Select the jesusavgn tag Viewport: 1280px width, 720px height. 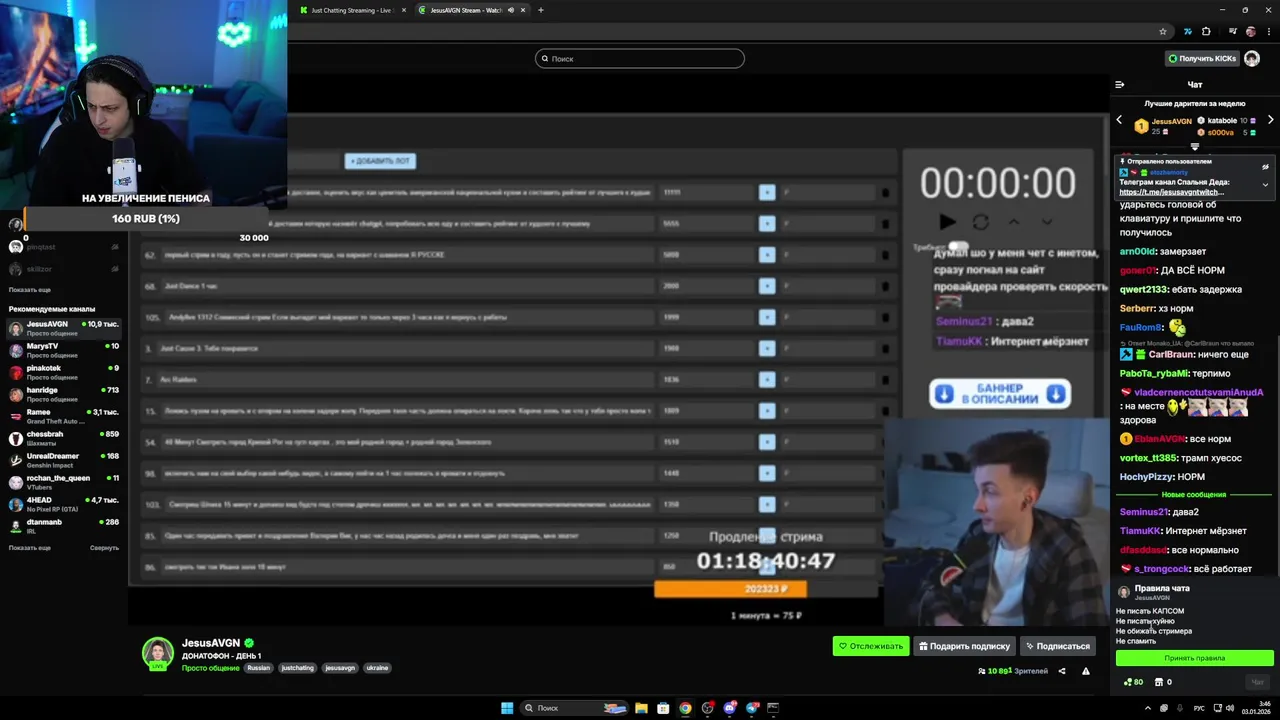[x=340, y=668]
